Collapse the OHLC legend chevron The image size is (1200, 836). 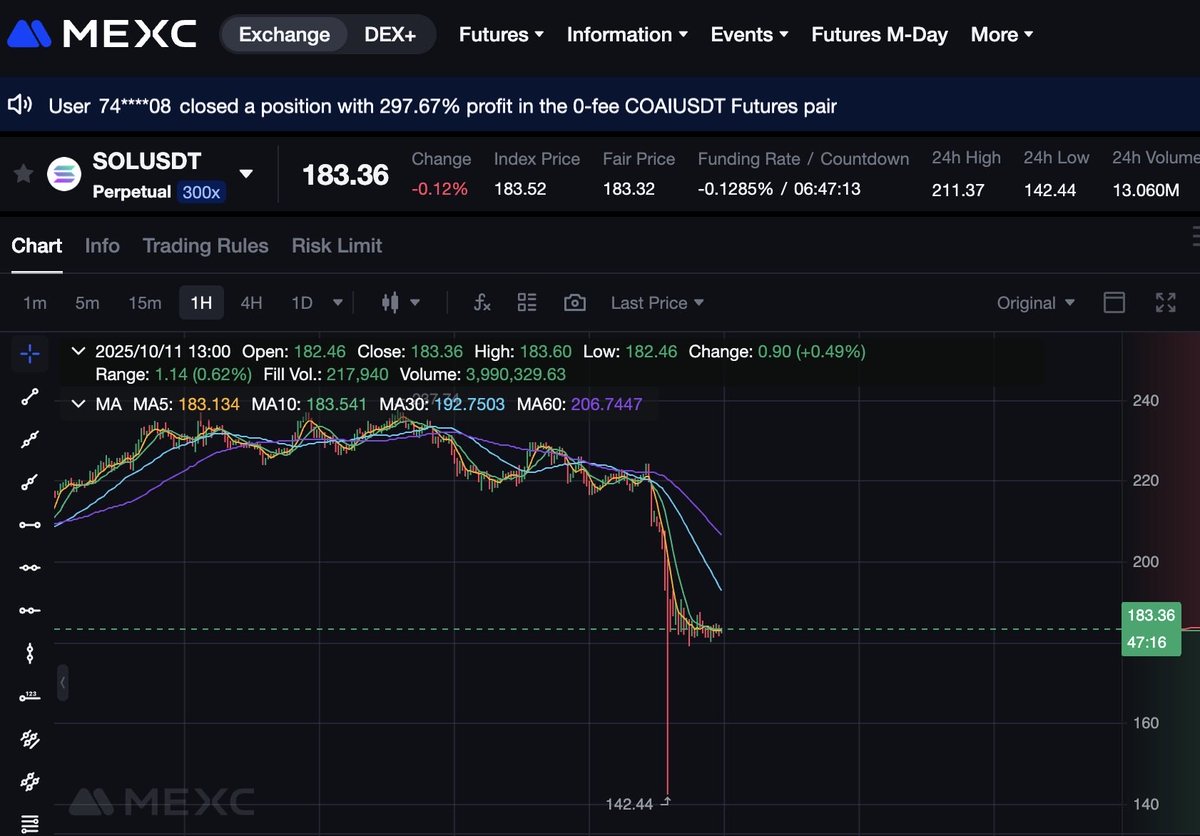coord(78,352)
